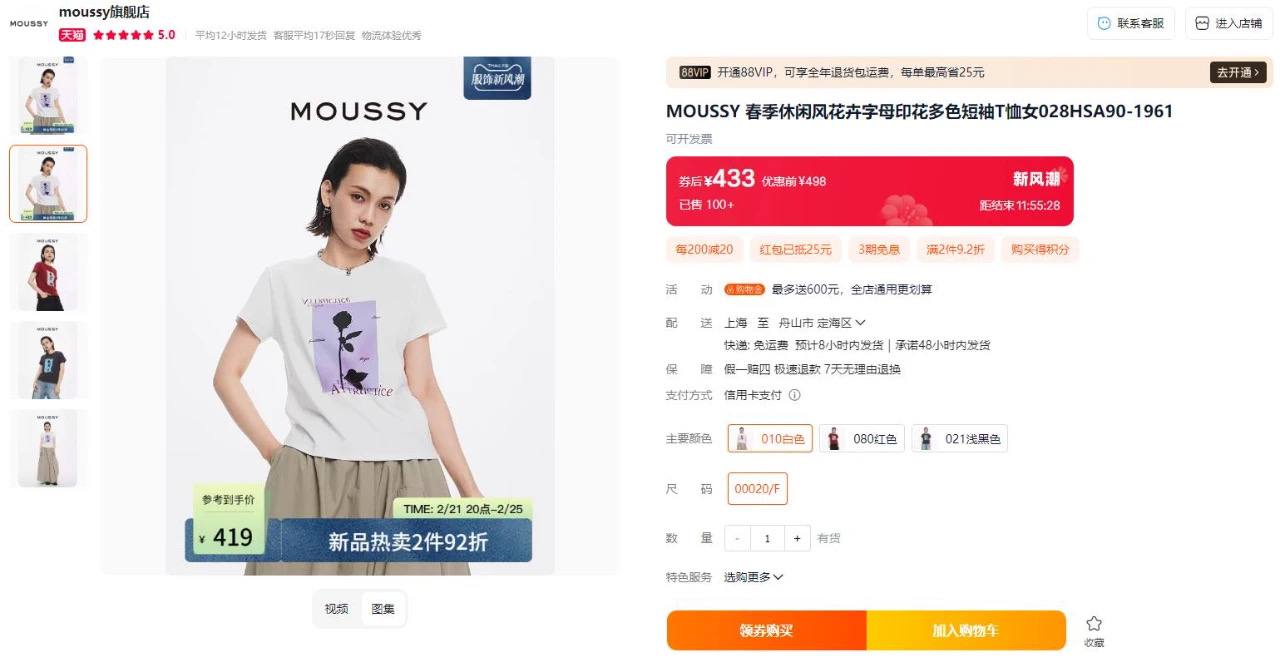Expand the 定海区 delivery location dropdown
This screenshot has height=661, width=1280.
pyautogui.click(x=841, y=323)
